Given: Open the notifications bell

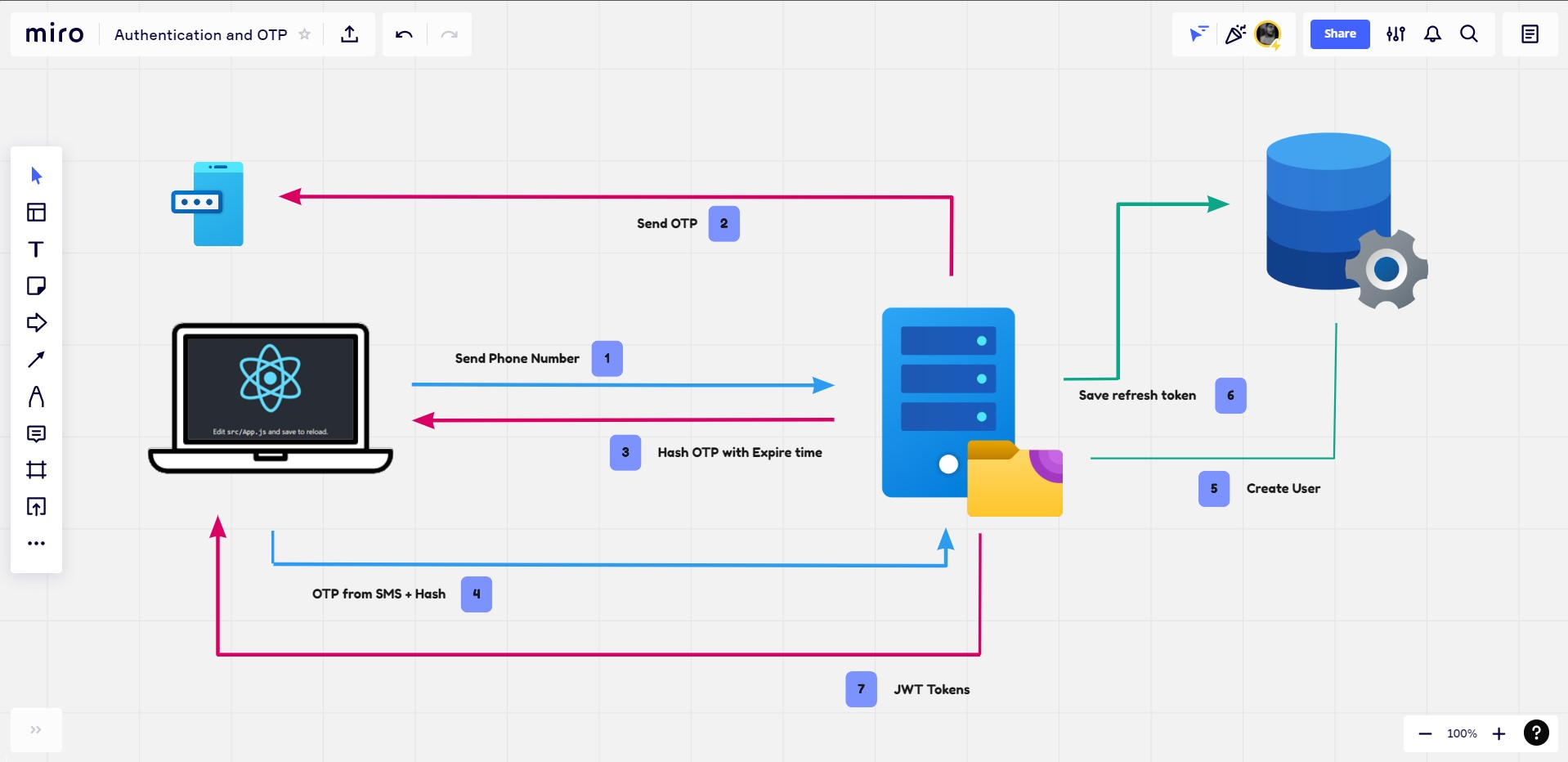Looking at the screenshot, I should 1432,34.
